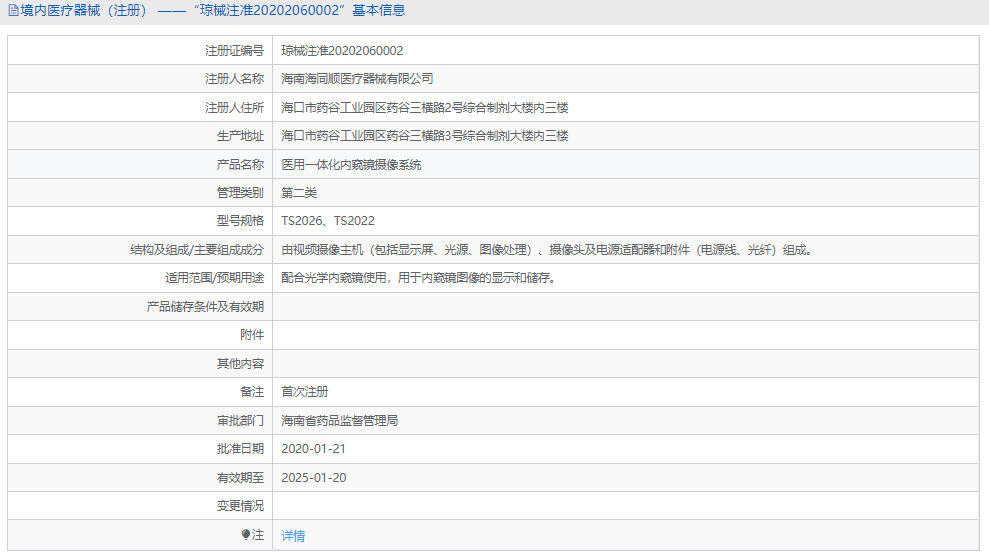Click the 生产地址 address value

pyautogui.click(x=424, y=136)
